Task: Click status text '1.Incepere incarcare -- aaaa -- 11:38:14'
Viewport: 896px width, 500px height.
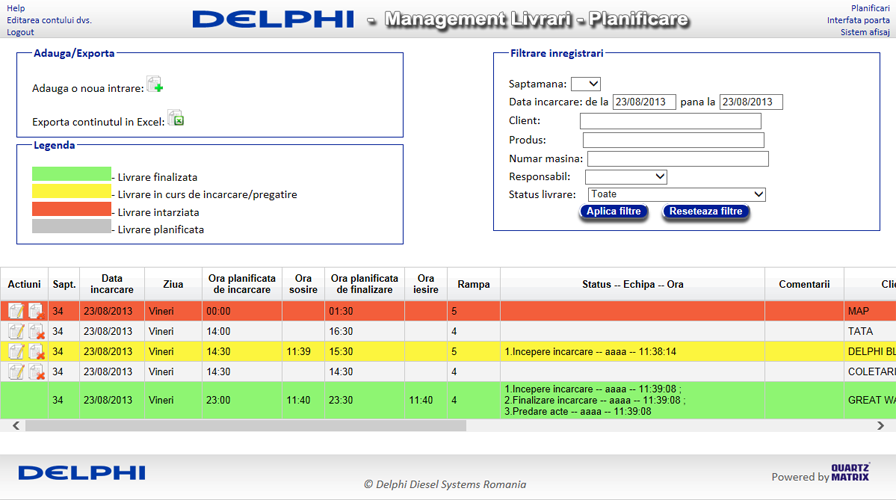Action: click(x=590, y=352)
